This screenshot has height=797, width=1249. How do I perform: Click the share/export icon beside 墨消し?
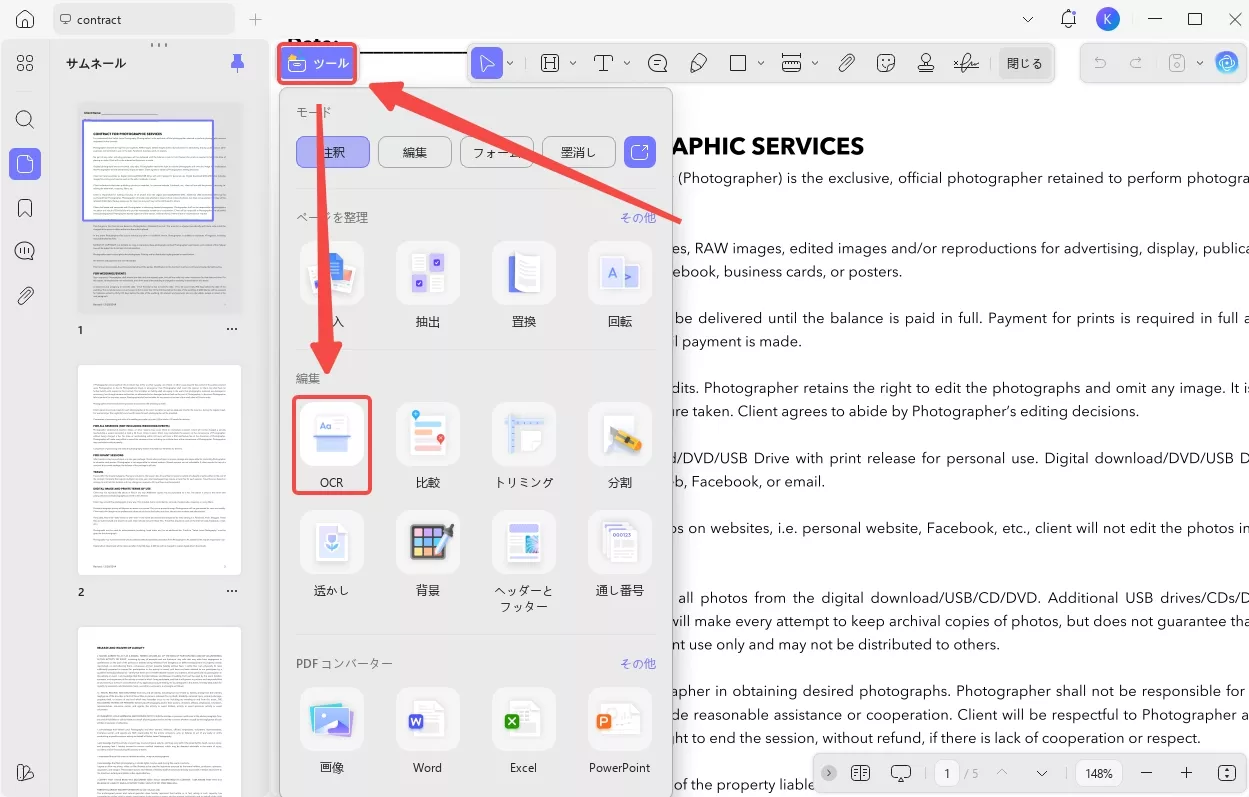click(x=640, y=152)
